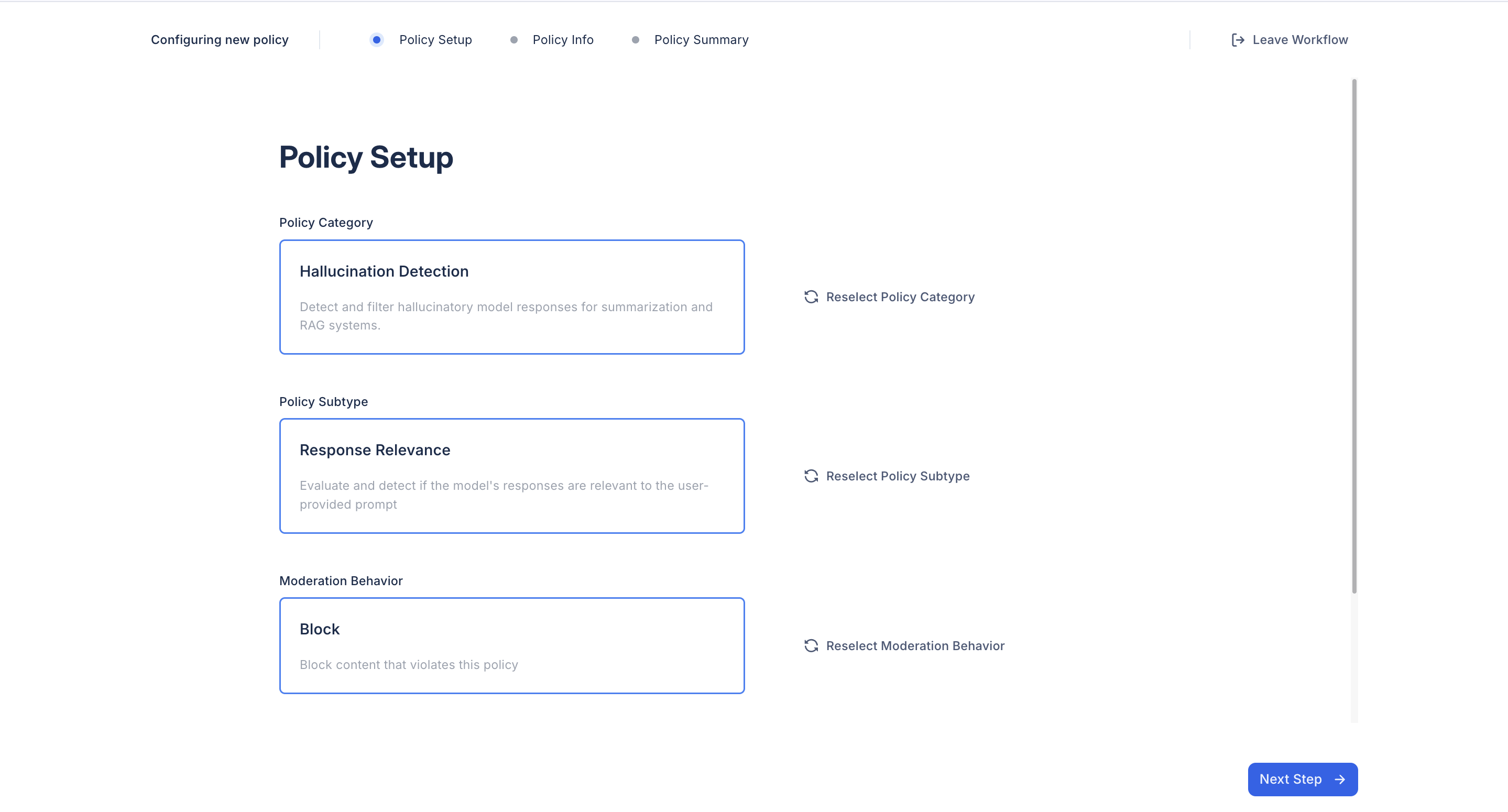Go to the Policy Info step

[563, 40]
